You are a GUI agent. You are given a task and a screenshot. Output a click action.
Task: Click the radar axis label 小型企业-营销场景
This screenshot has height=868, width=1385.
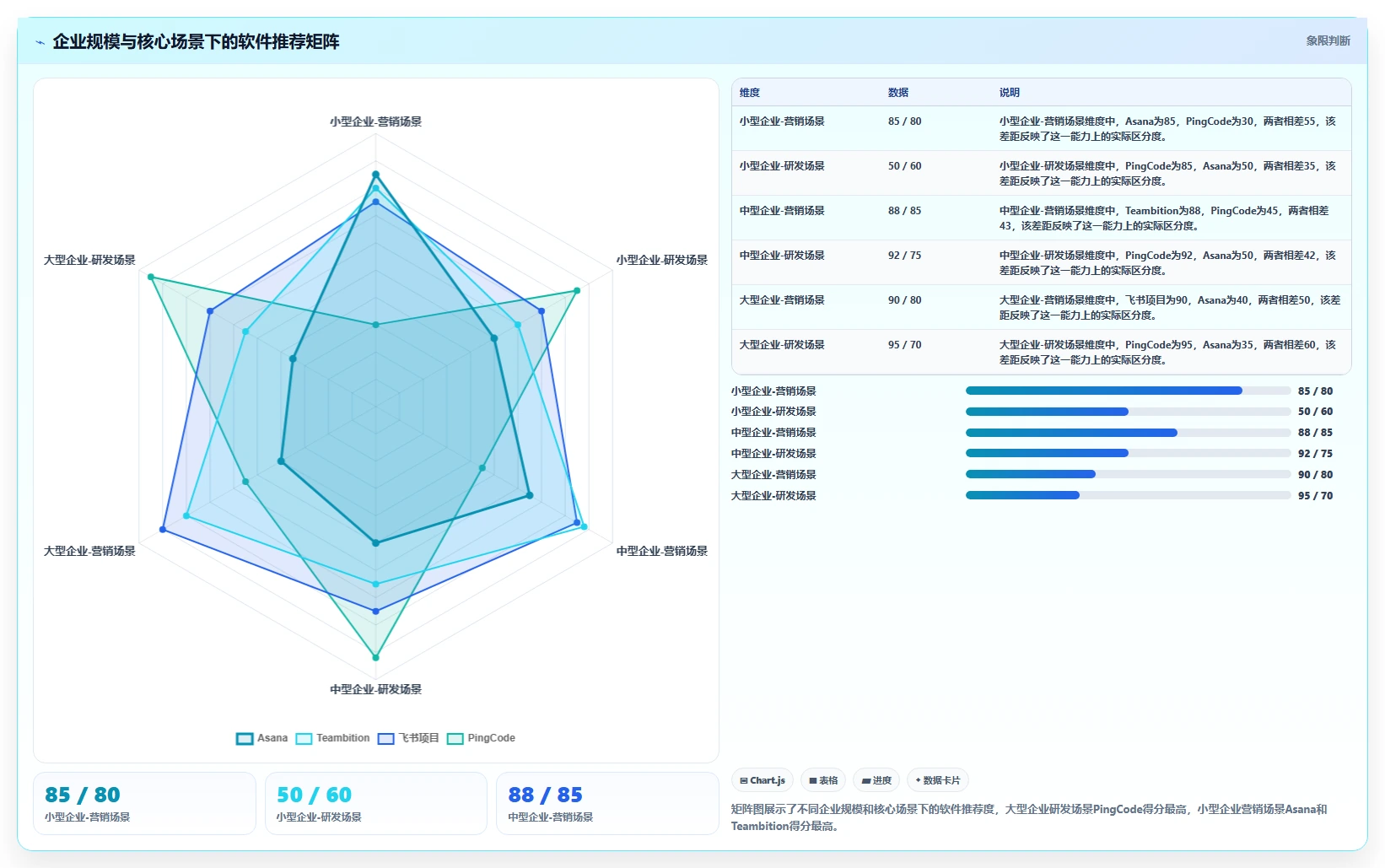click(376, 121)
